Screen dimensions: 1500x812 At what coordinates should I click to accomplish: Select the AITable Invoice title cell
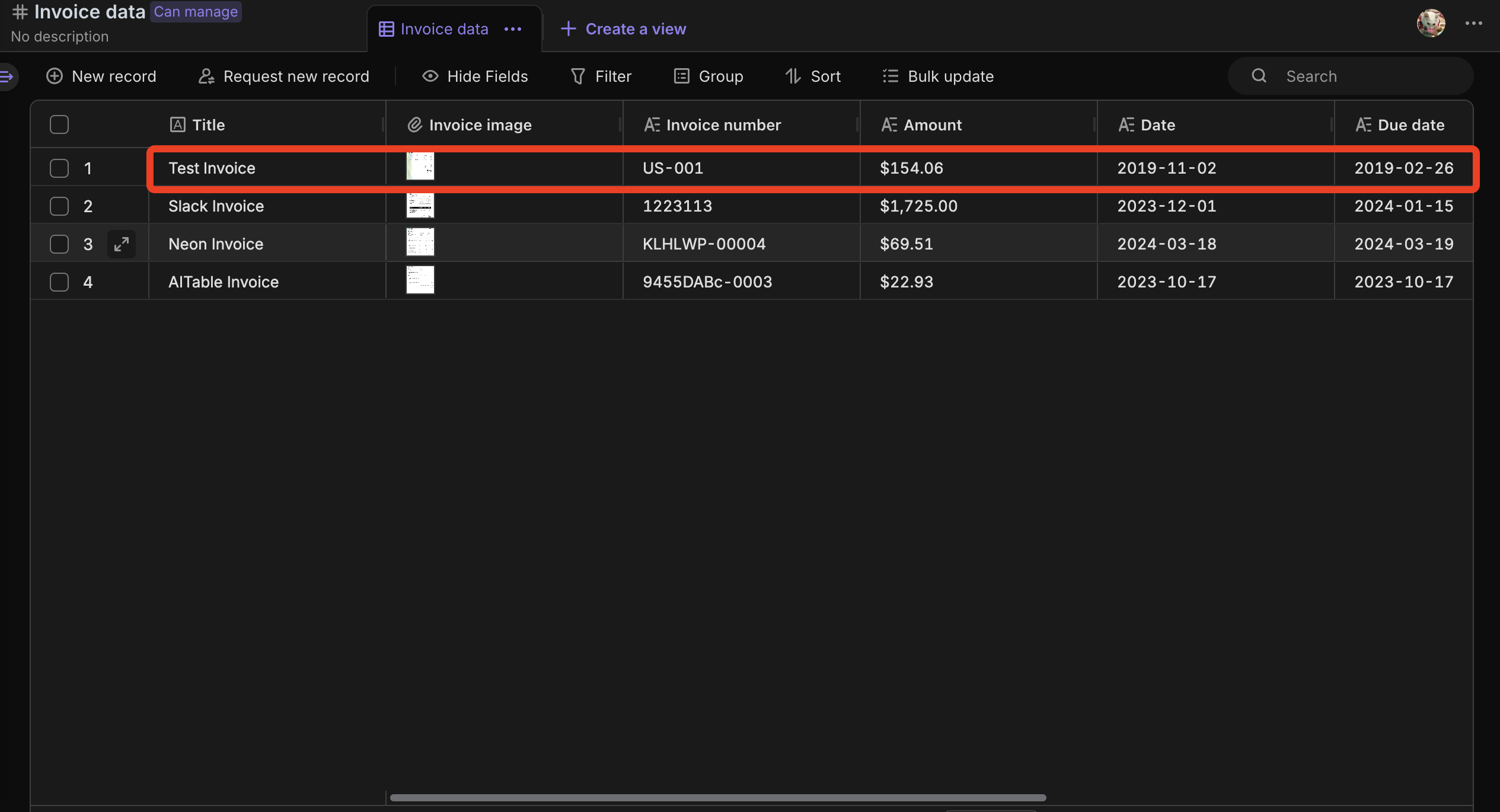267,282
